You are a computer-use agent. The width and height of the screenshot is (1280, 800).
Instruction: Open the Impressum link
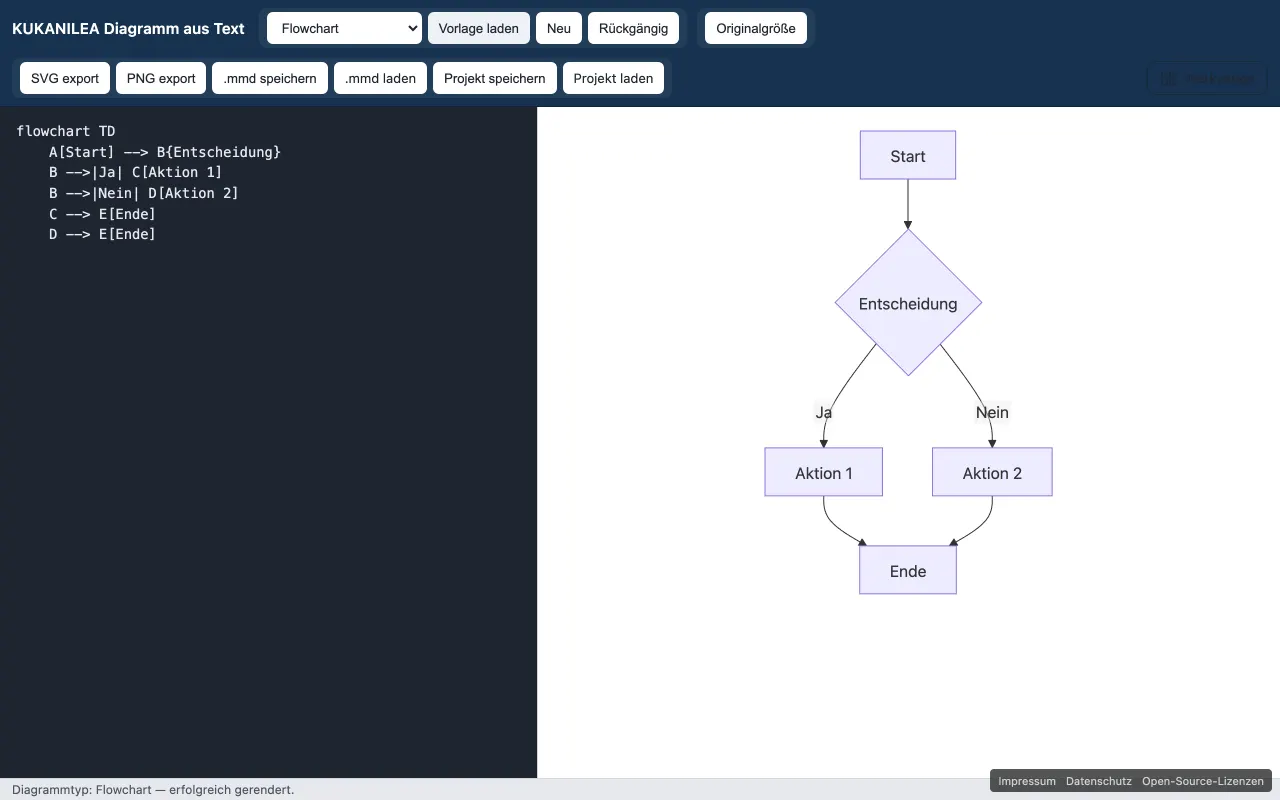[x=1027, y=781]
